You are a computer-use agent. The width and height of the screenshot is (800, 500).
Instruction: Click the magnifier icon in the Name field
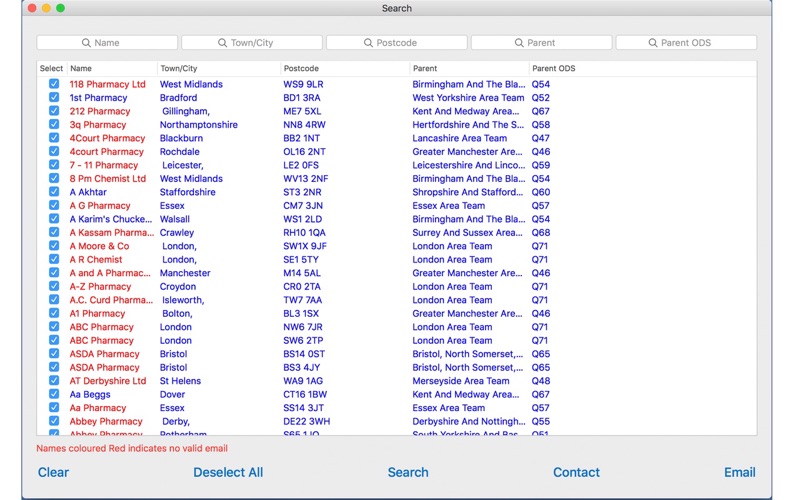86,43
